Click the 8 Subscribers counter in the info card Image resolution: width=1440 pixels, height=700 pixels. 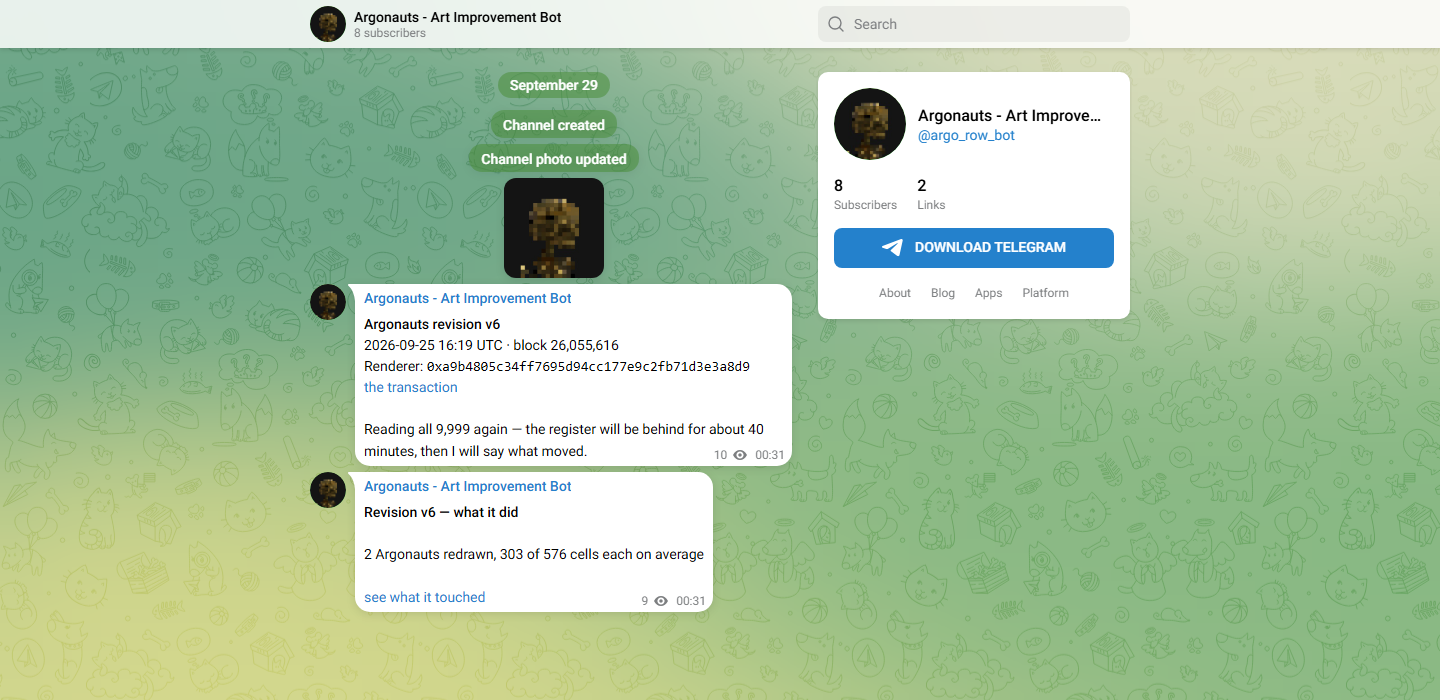(865, 194)
